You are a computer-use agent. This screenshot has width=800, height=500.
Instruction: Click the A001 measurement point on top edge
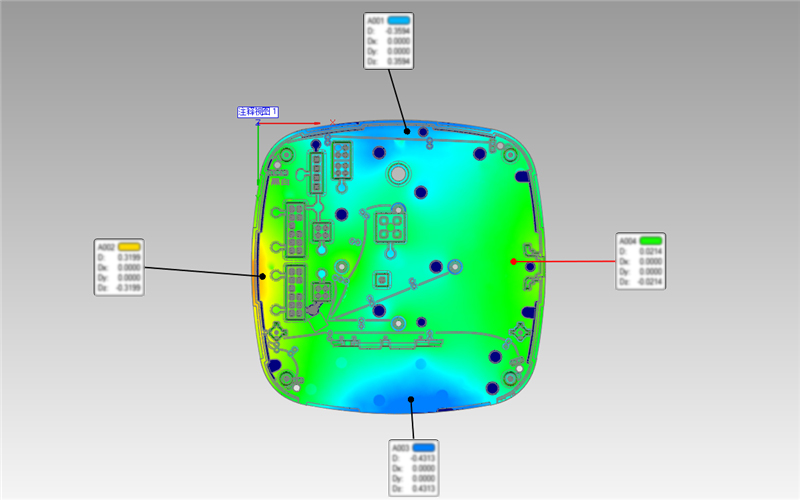(406, 129)
